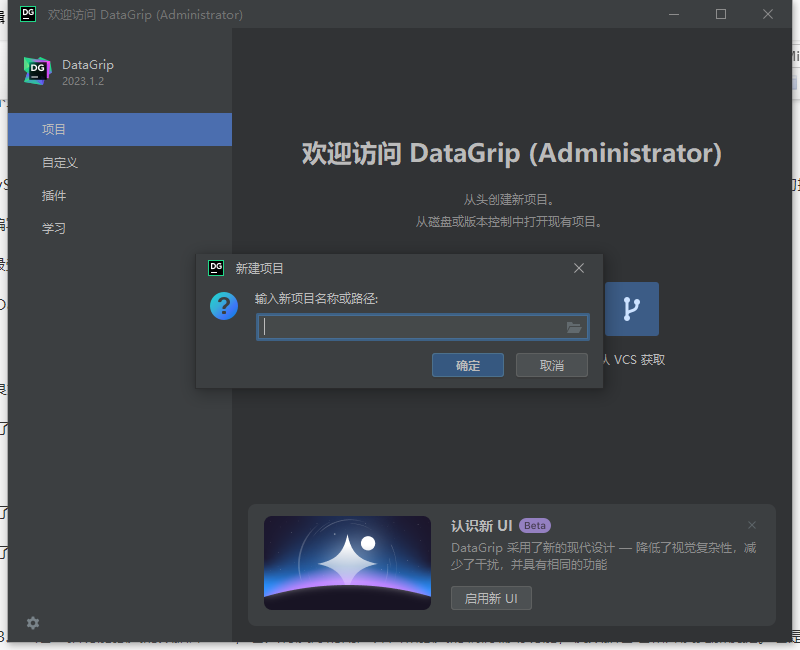
Task: Click the VCS branch icon button
Action: click(632, 309)
